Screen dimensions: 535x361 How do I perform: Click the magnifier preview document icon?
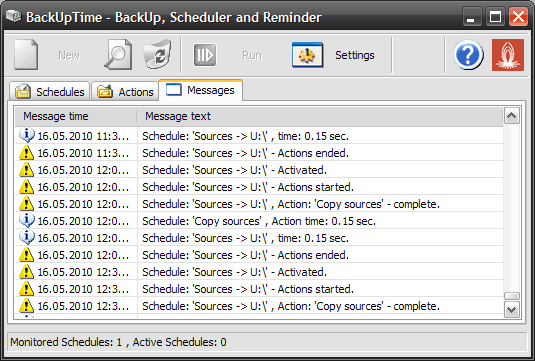(x=118, y=55)
